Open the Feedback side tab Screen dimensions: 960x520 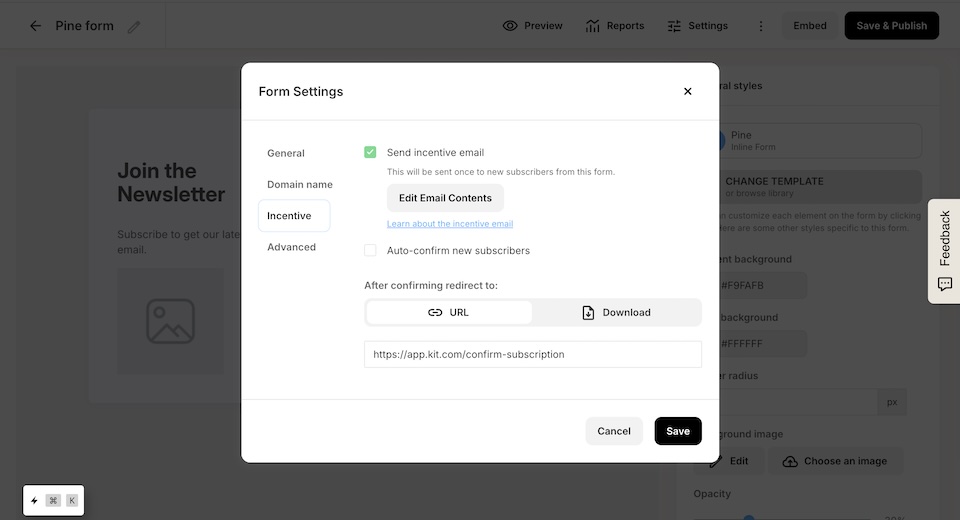(944, 251)
